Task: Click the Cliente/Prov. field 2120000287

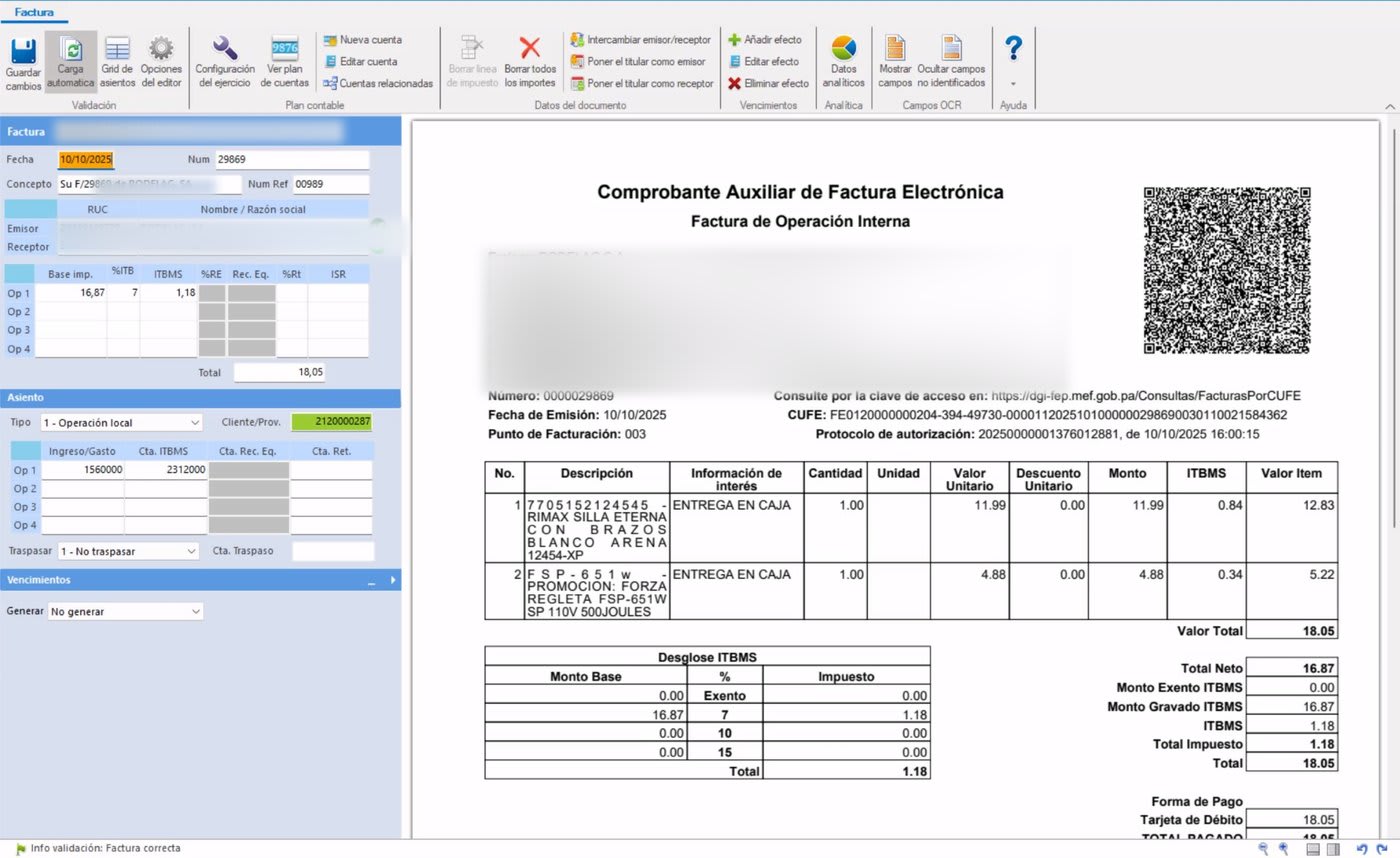Action: 332,422
